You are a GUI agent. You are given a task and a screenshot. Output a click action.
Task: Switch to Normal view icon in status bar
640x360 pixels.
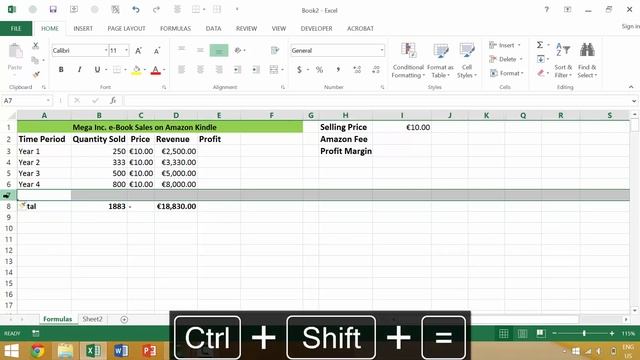504,333
